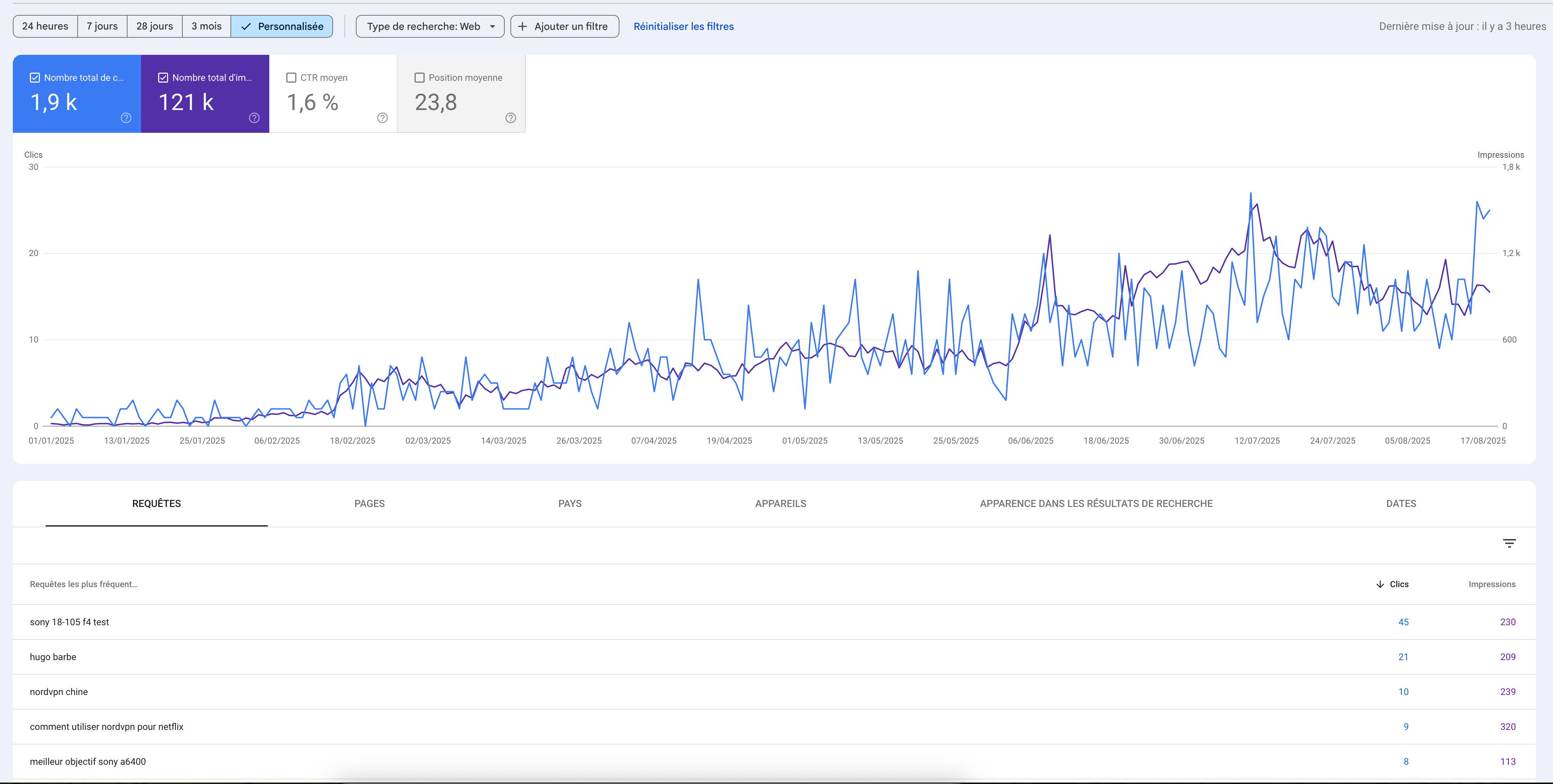This screenshot has width=1553, height=784.
Task: Switch to the APPAREILS tab
Action: [x=780, y=504]
